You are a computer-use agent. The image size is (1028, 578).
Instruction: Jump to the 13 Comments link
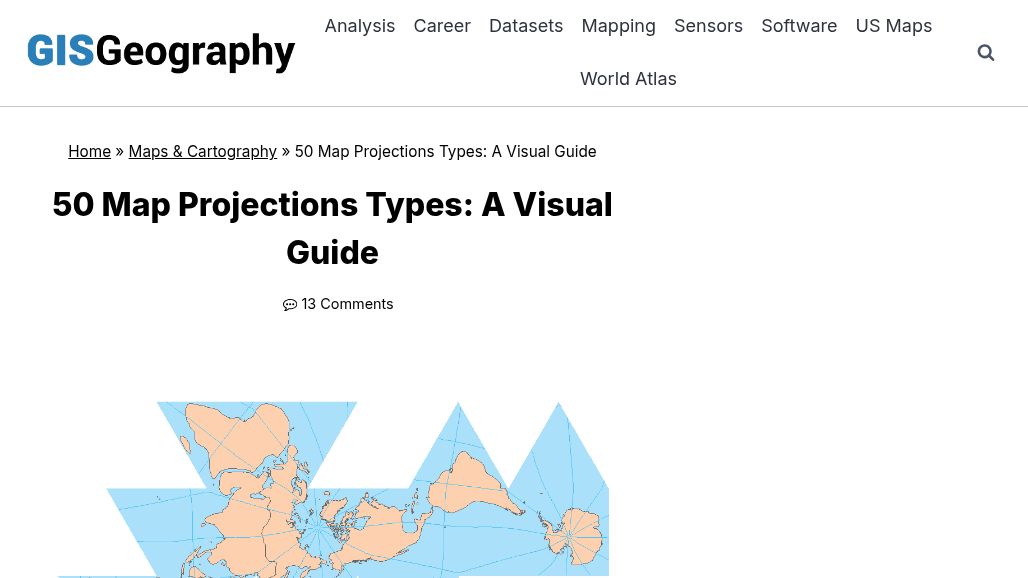coord(347,304)
